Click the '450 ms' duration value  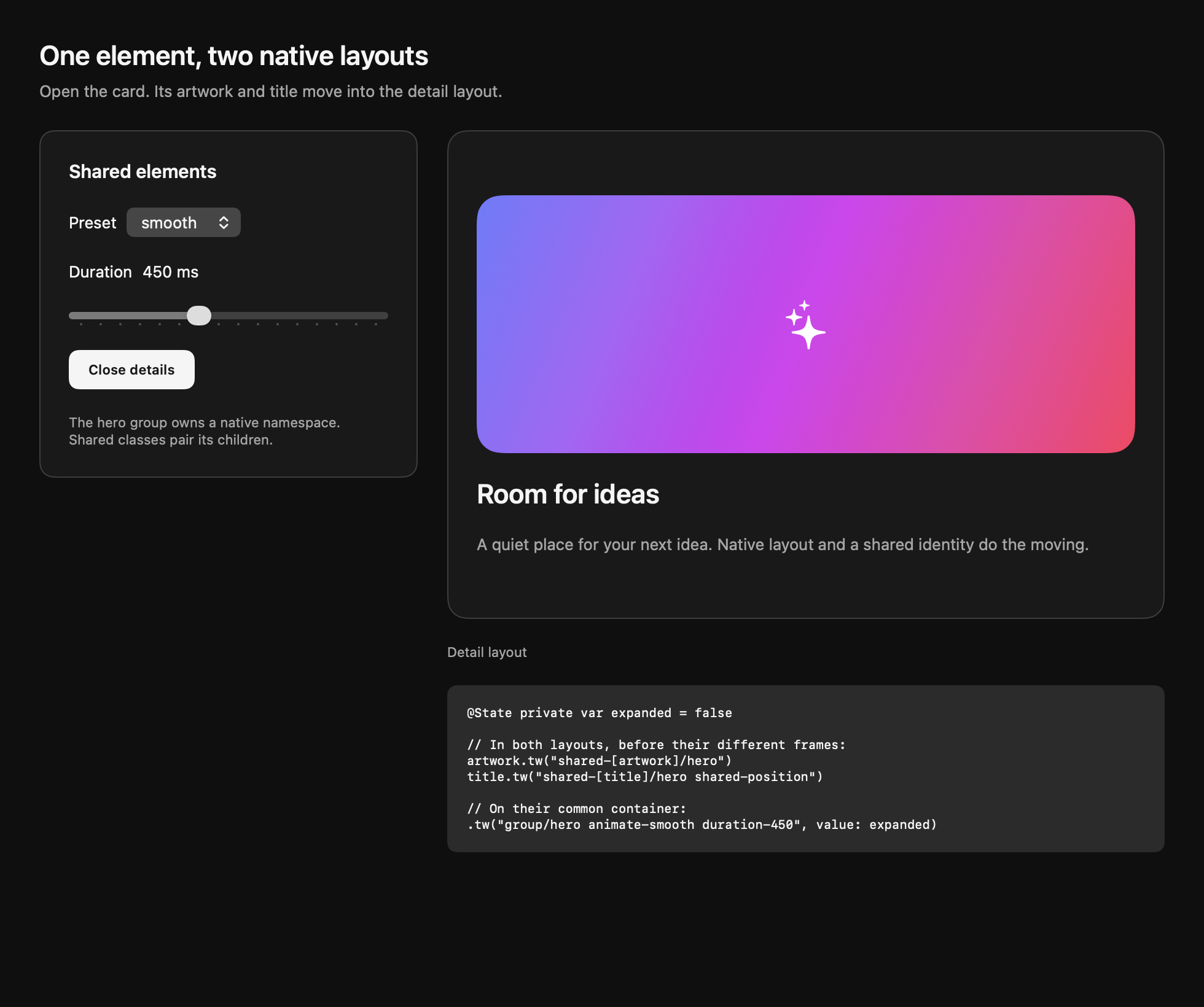point(170,272)
